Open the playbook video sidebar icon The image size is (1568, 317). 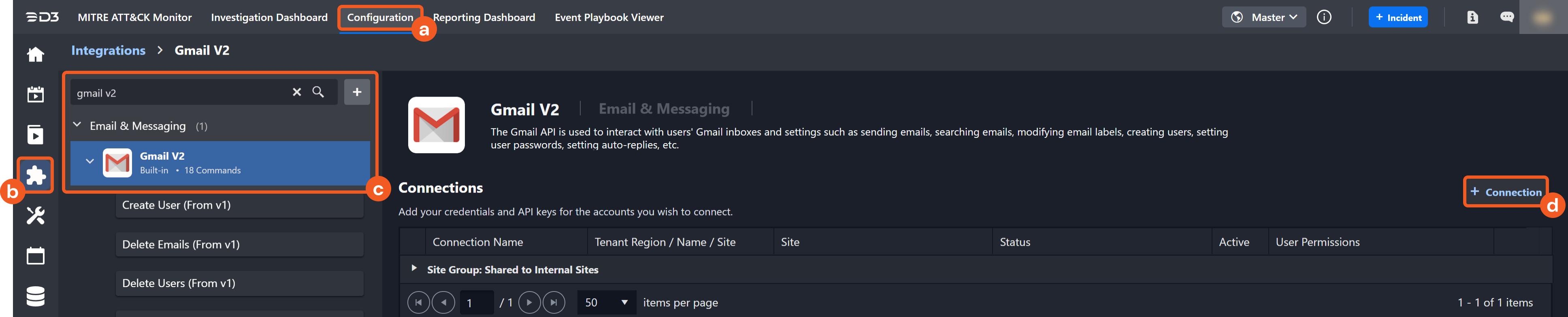pyautogui.click(x=35, y=135)
